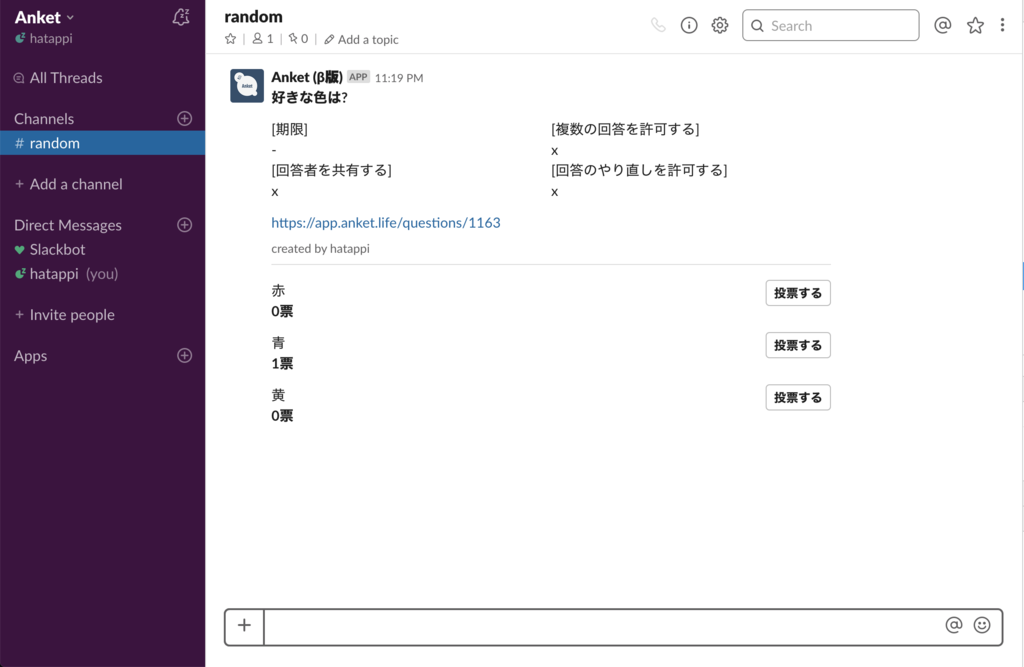This screenshot has width=1024, height=667.
Task: Add a new channel with the plus
Action: (x=184, y=118)
